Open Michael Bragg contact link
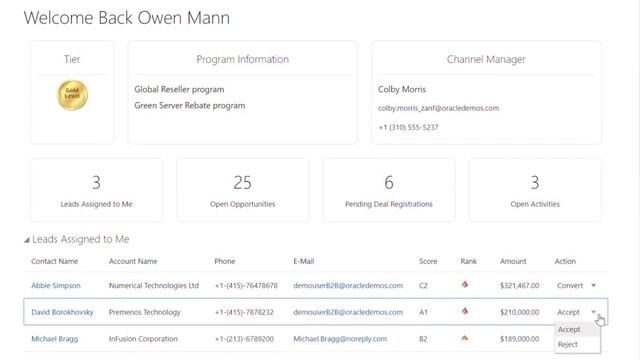 click(55, 339)
